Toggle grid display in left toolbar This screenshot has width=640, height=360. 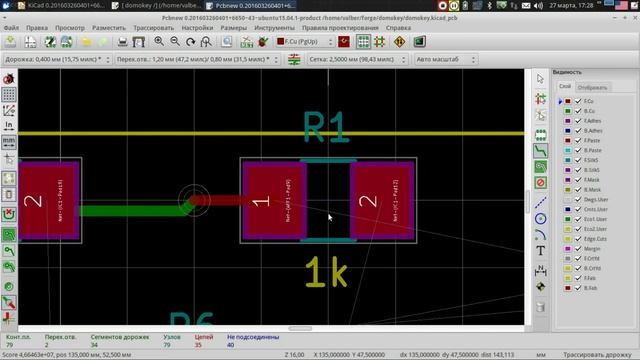coord(9,94)
